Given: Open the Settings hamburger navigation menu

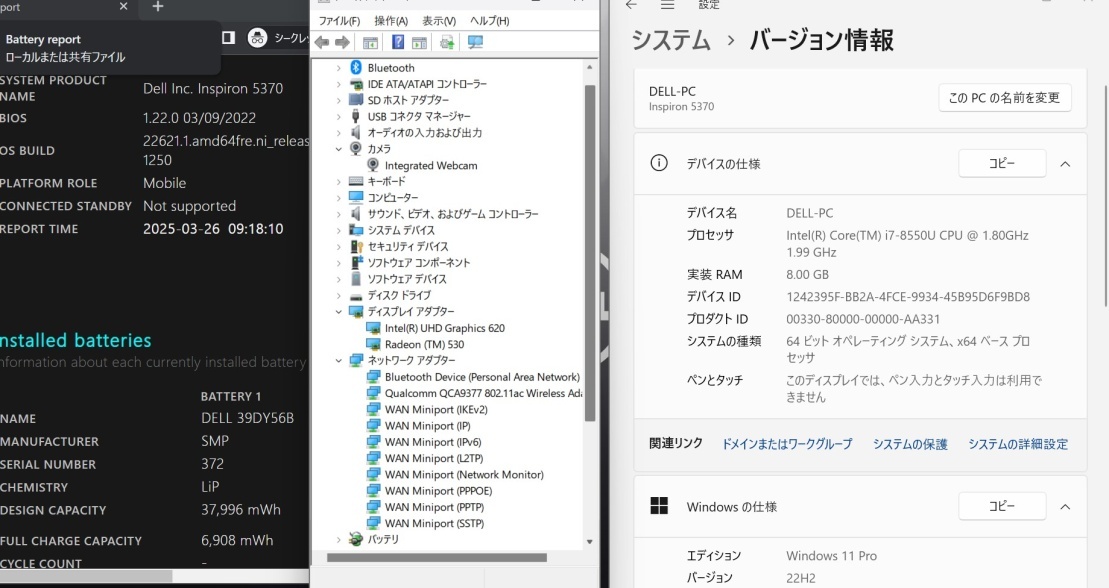Looking at the screenshot, I should [x=667, y=5].
